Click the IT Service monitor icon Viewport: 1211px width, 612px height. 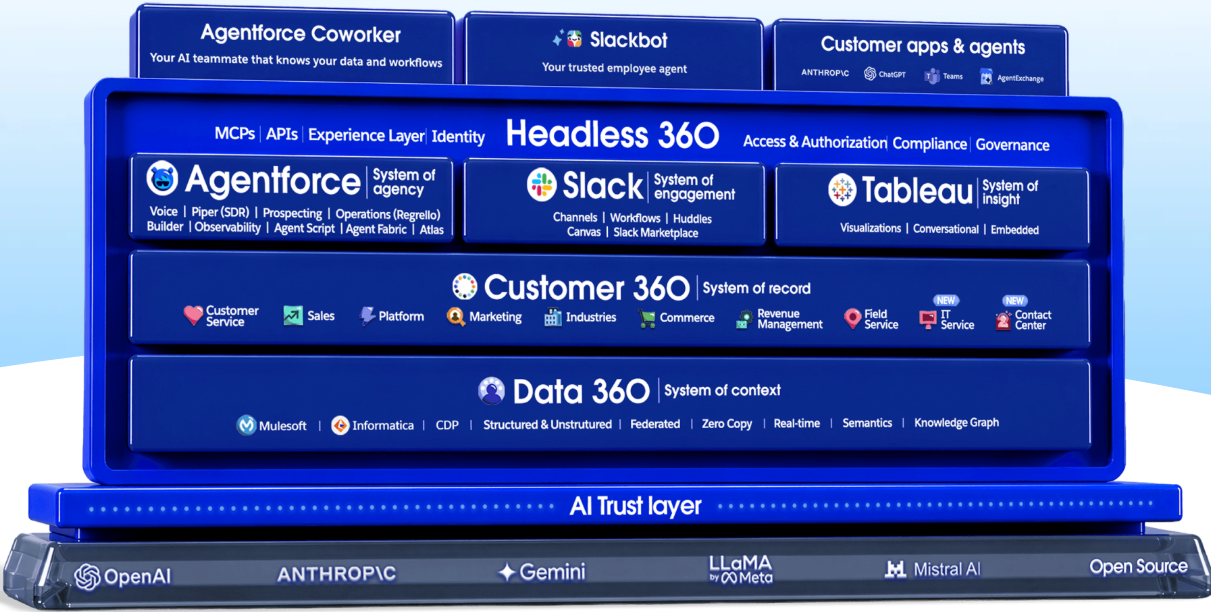click(928, 320)
